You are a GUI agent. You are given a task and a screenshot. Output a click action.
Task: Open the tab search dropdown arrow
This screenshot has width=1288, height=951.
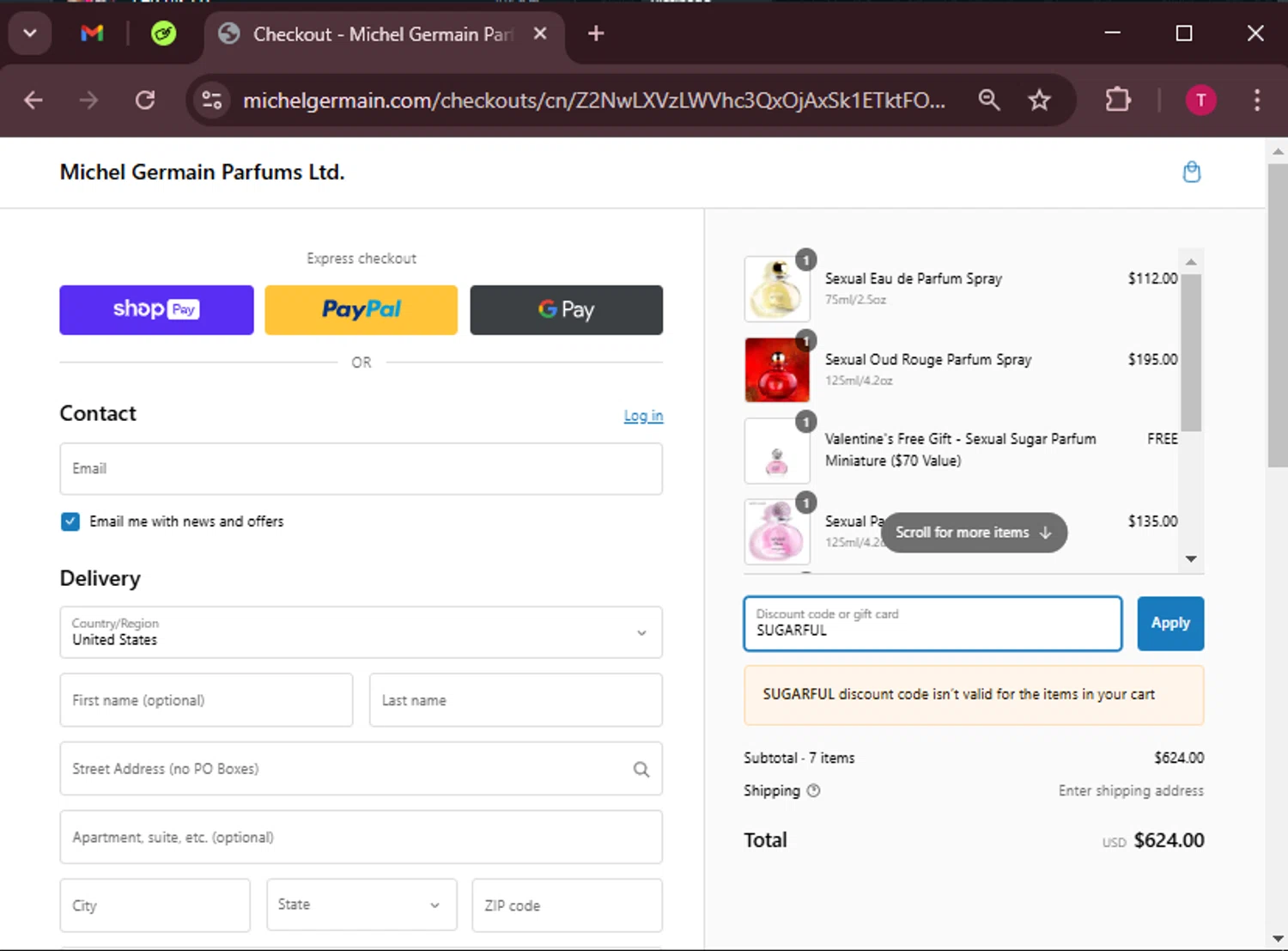pos(30,34)
